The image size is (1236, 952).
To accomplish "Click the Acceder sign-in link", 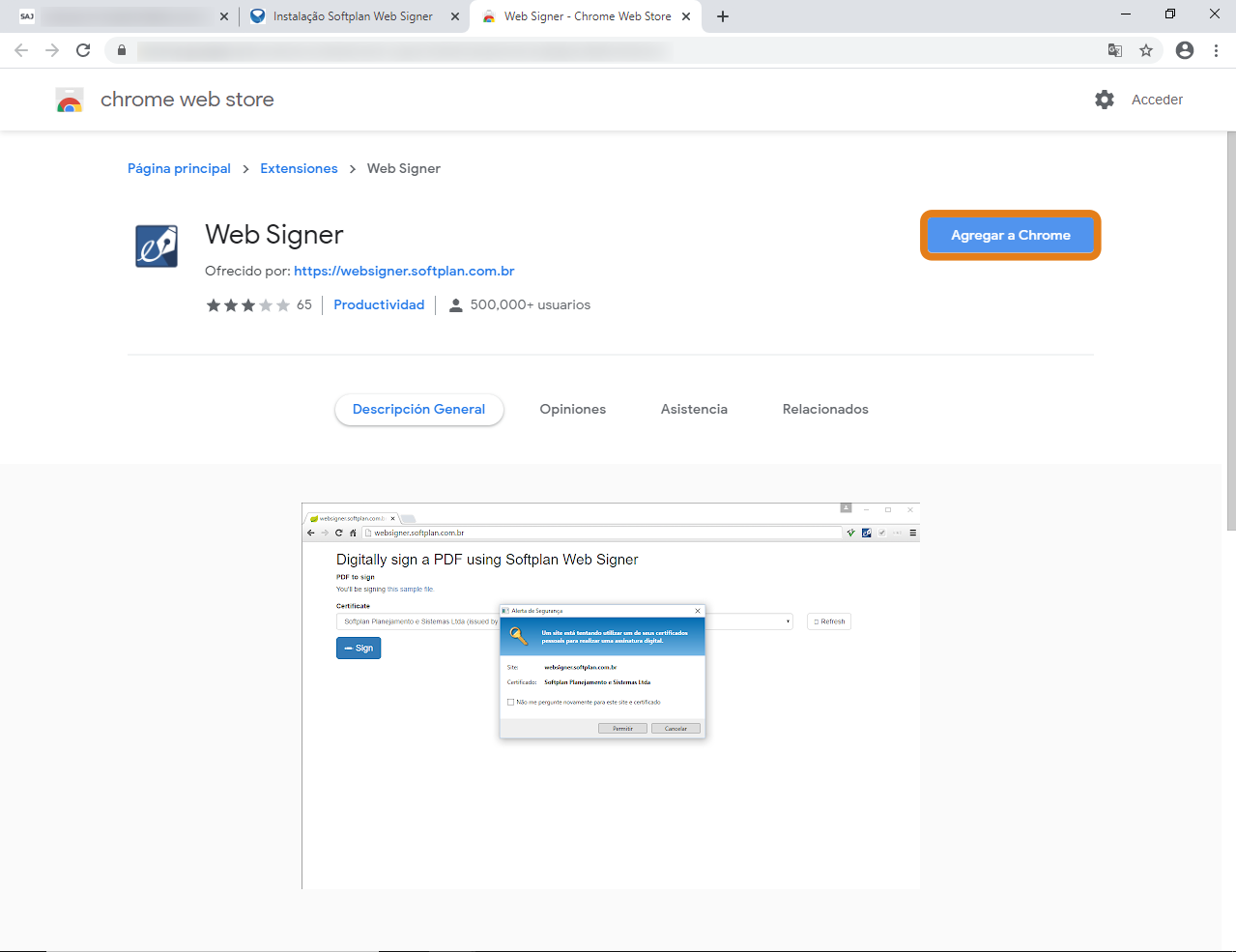I will [x=1157, y=100].
